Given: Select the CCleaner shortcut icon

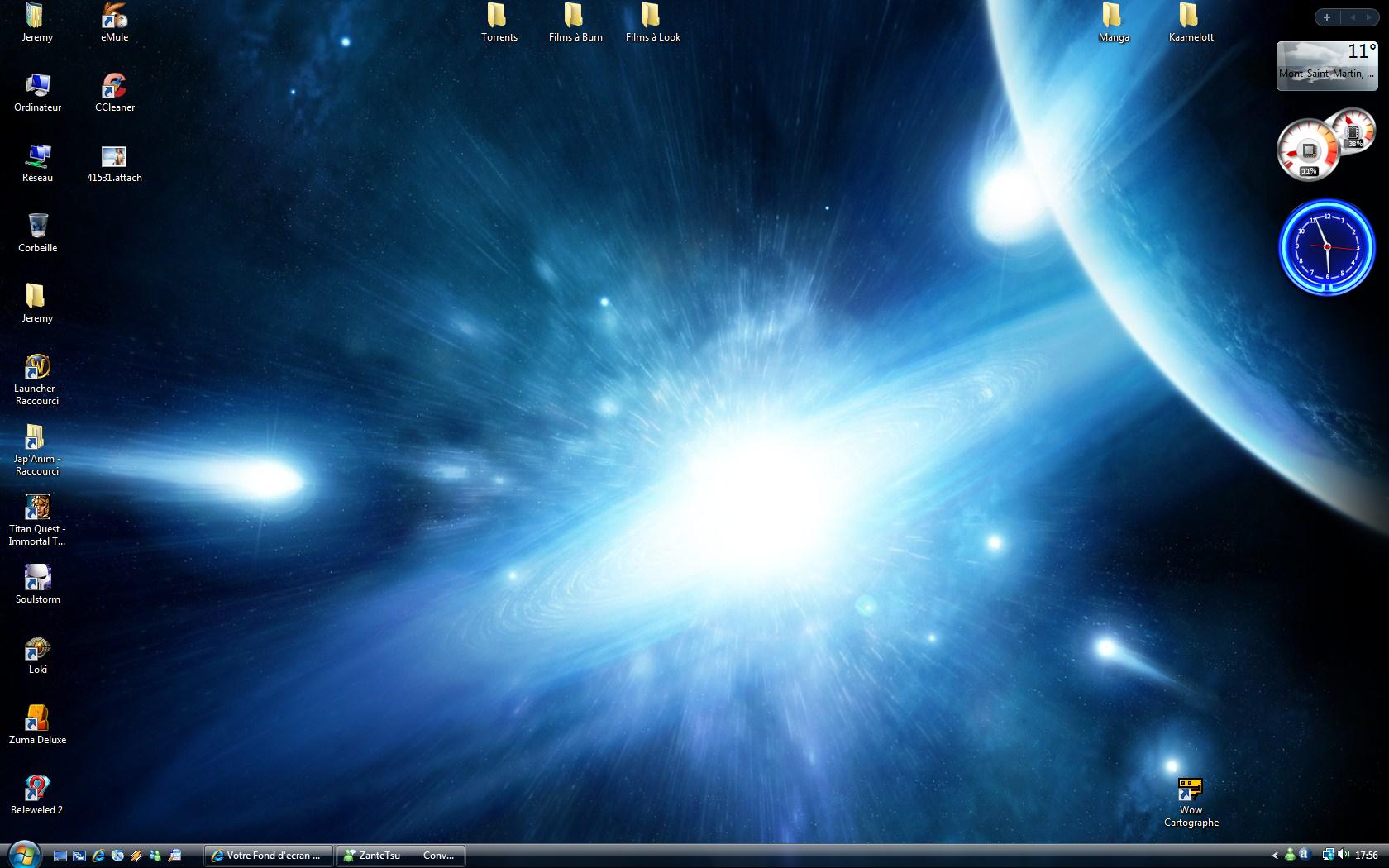Looking at the screenshot, I should [114, 93].
